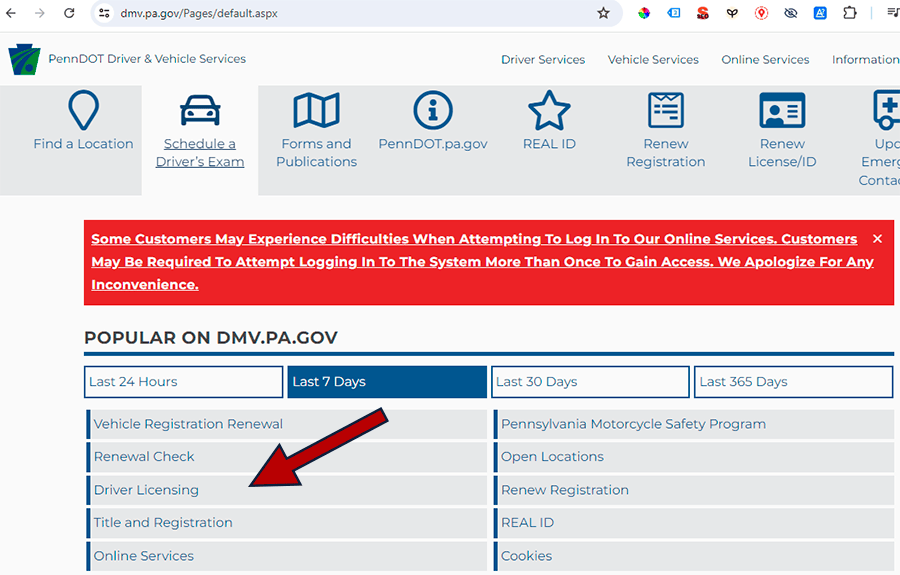Click the Update Emergency Contact icon
This screenshot has height=575, width=900.
(x=886, y=109)
